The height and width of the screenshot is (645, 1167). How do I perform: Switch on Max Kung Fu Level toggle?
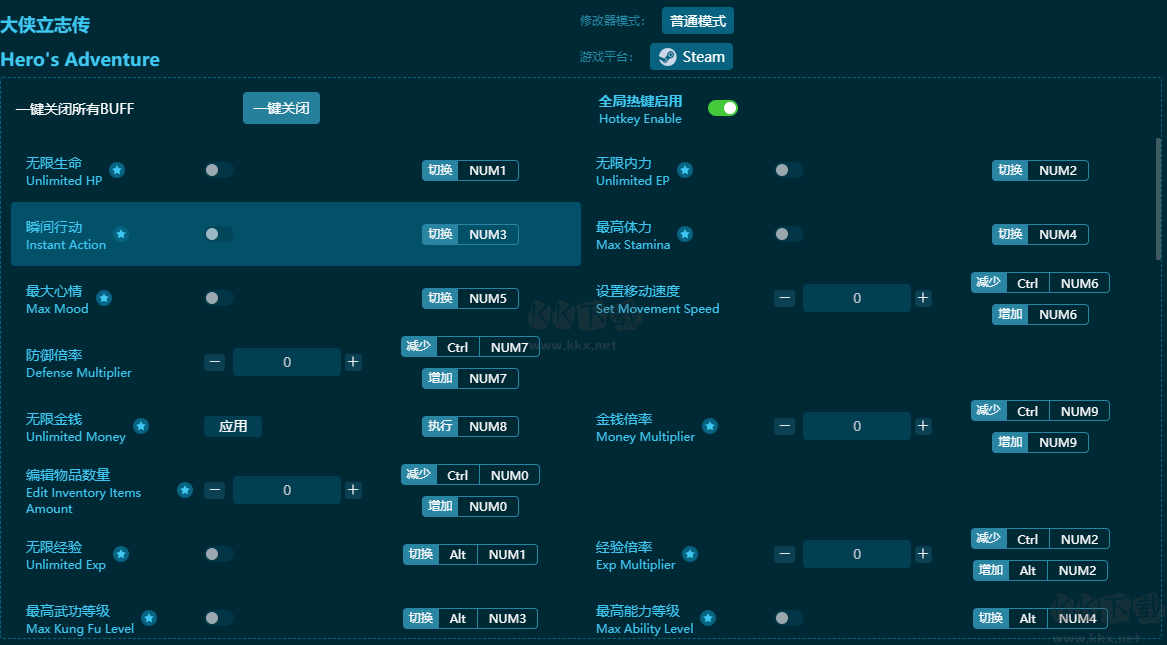pos(219,618)
